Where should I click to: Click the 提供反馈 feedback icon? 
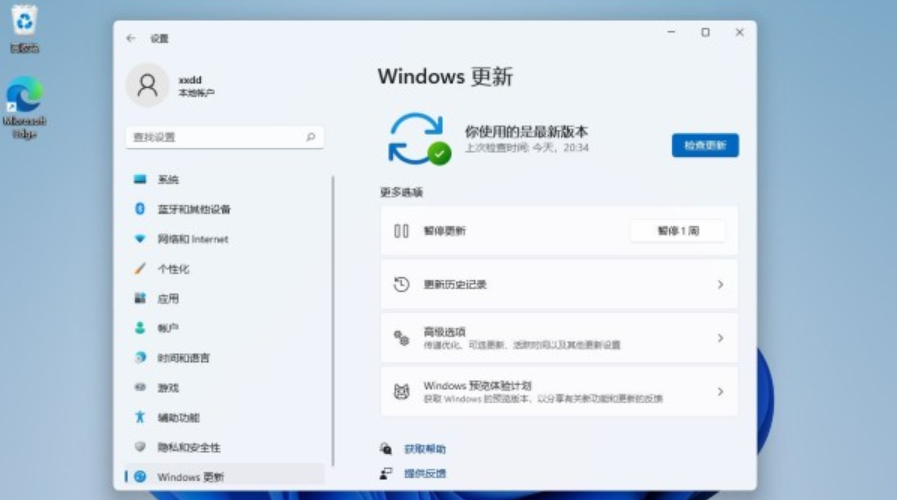click(386, 473)
